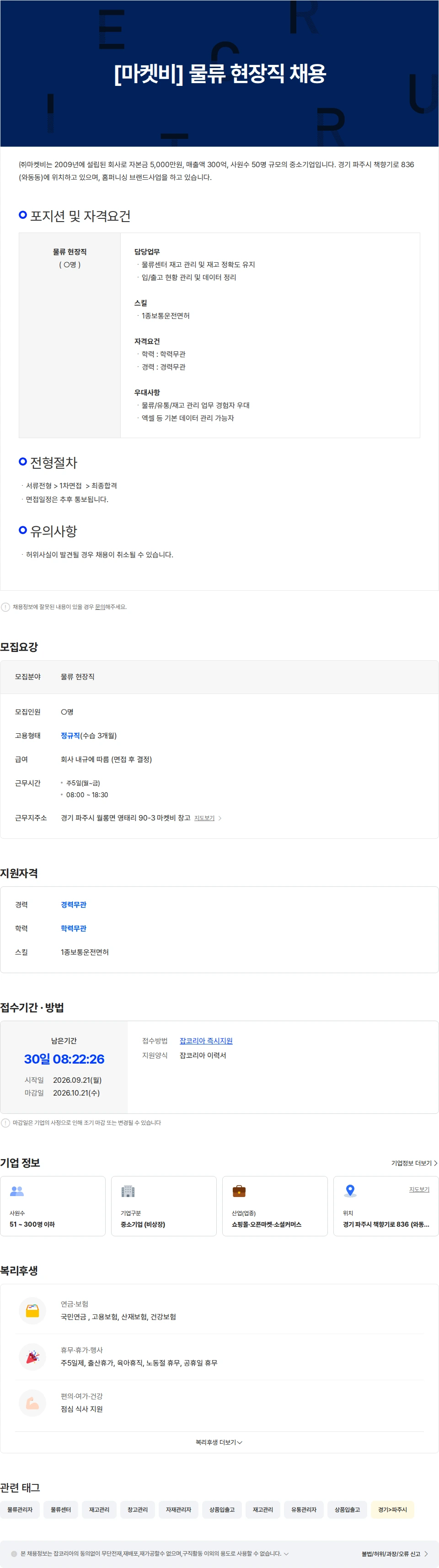Click 주5일(월~금) work days text
The image size is (439, 1568).
point(83,783)
